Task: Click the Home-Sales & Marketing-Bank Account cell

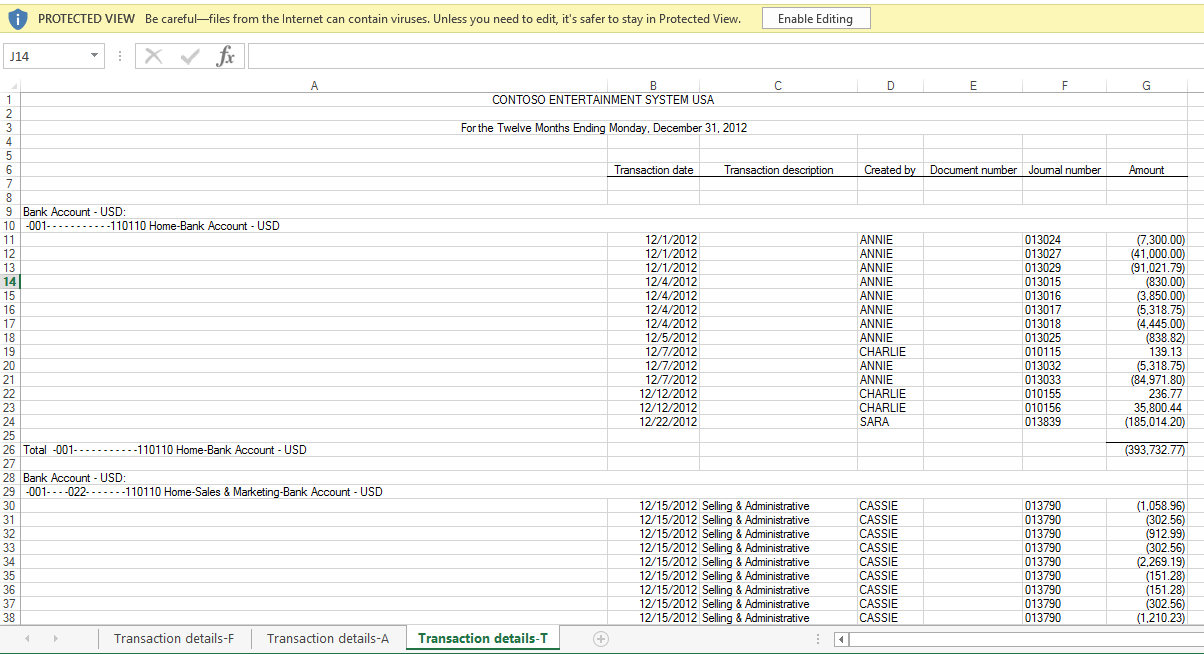Action: tap(203, 492)
